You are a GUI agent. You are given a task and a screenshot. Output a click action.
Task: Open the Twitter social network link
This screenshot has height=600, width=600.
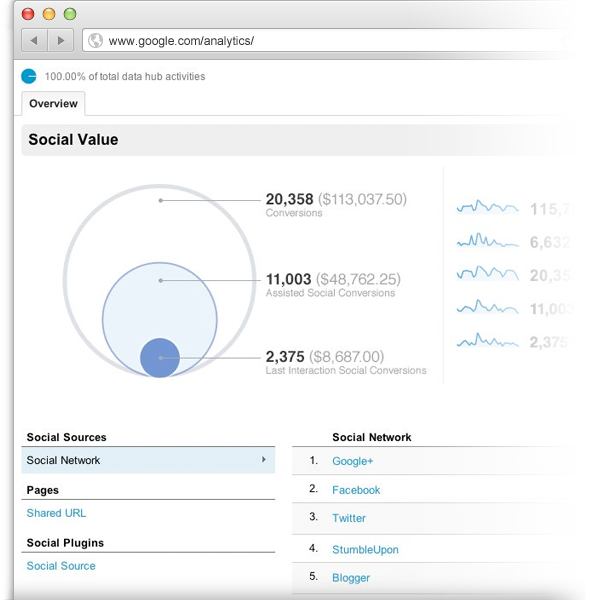[349, 518]
